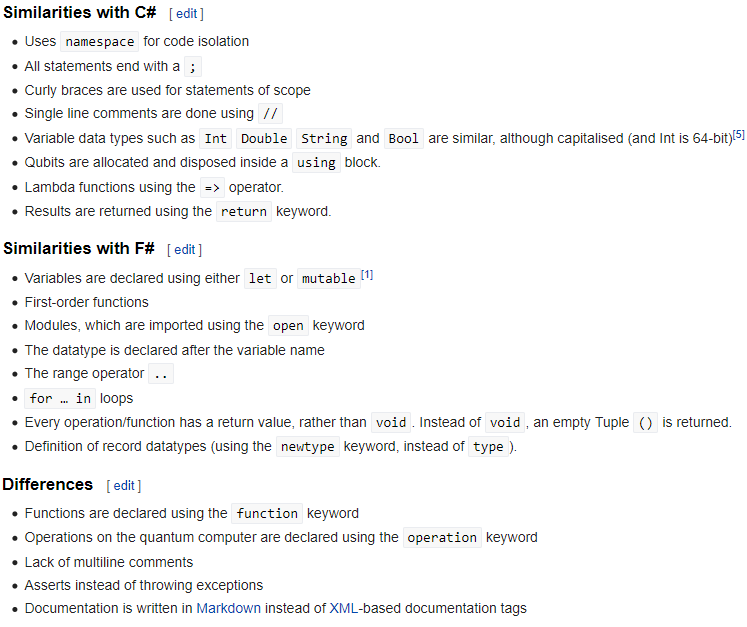Click the open code keyword
Screen dimensions: 747x627
(288, 326)
